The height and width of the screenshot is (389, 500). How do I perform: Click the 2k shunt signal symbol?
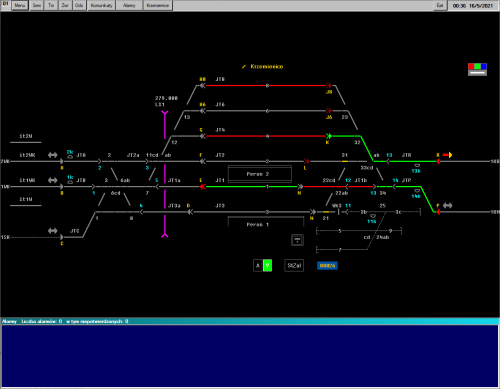70,157
